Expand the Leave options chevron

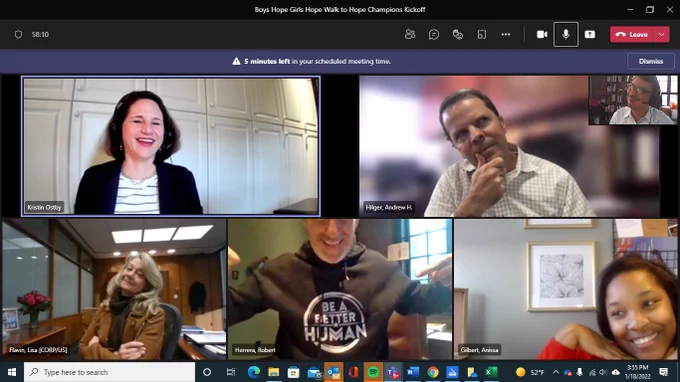coord(661,34)
